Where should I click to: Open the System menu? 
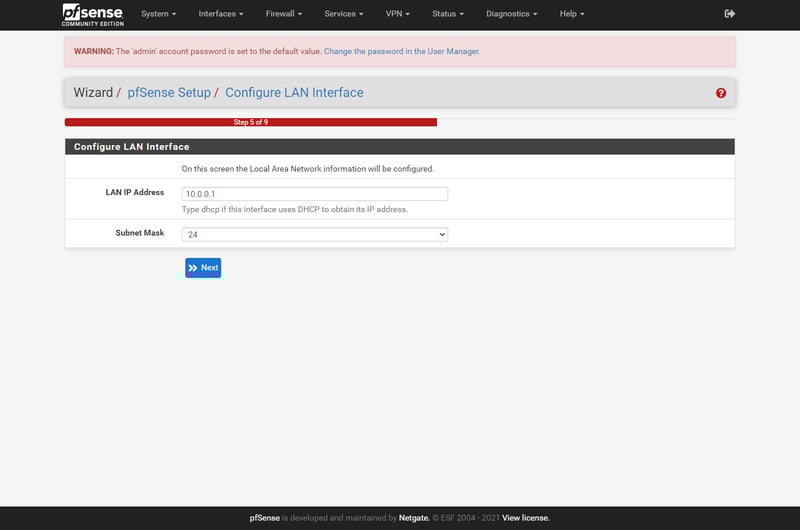(159, 14)
